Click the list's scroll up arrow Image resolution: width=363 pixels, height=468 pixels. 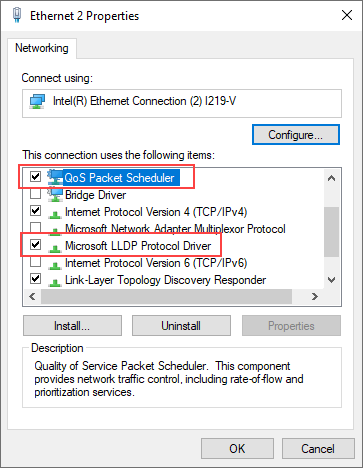tap(331, 178)
